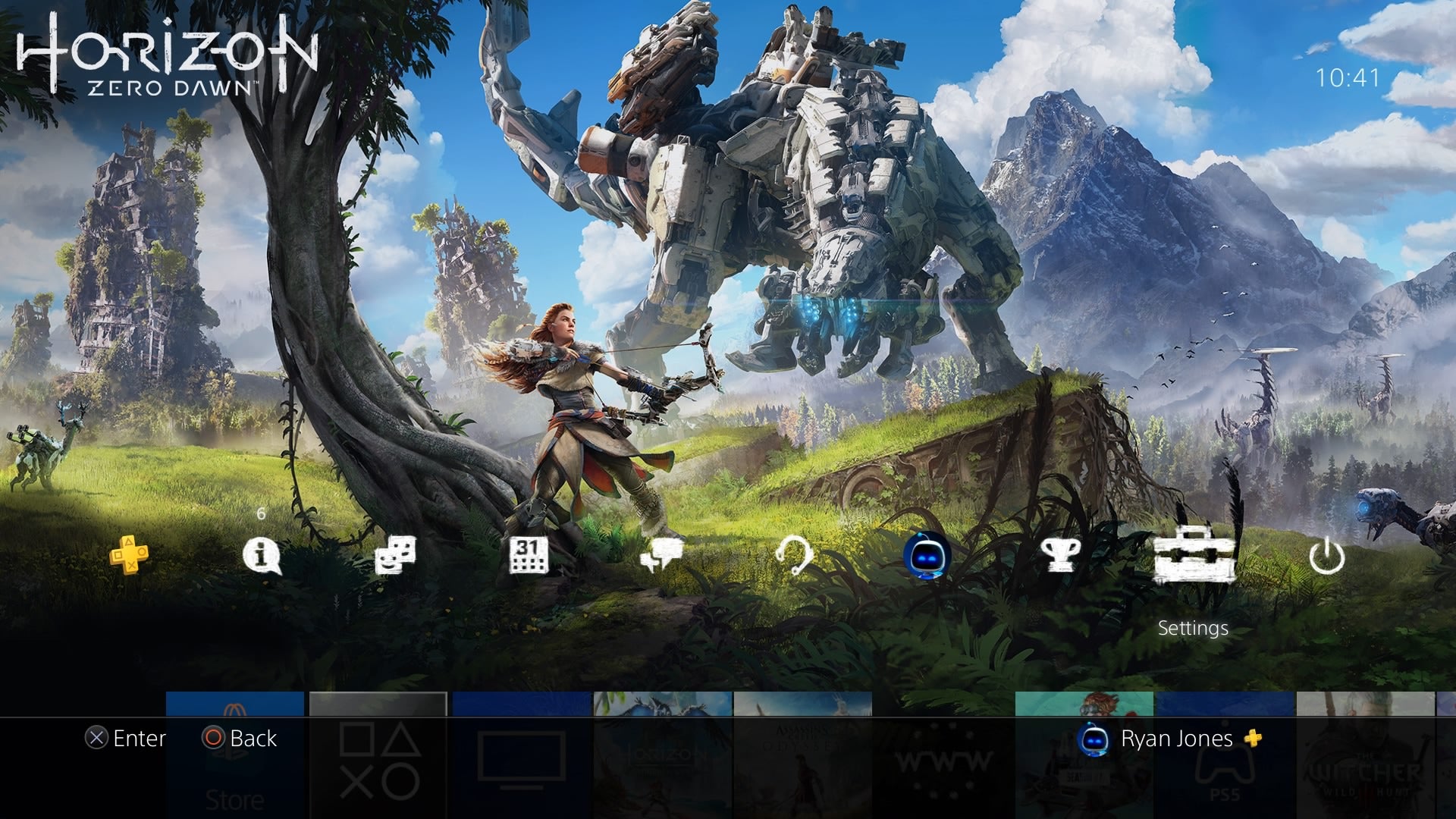Click the notification count 6

(261, 513)
